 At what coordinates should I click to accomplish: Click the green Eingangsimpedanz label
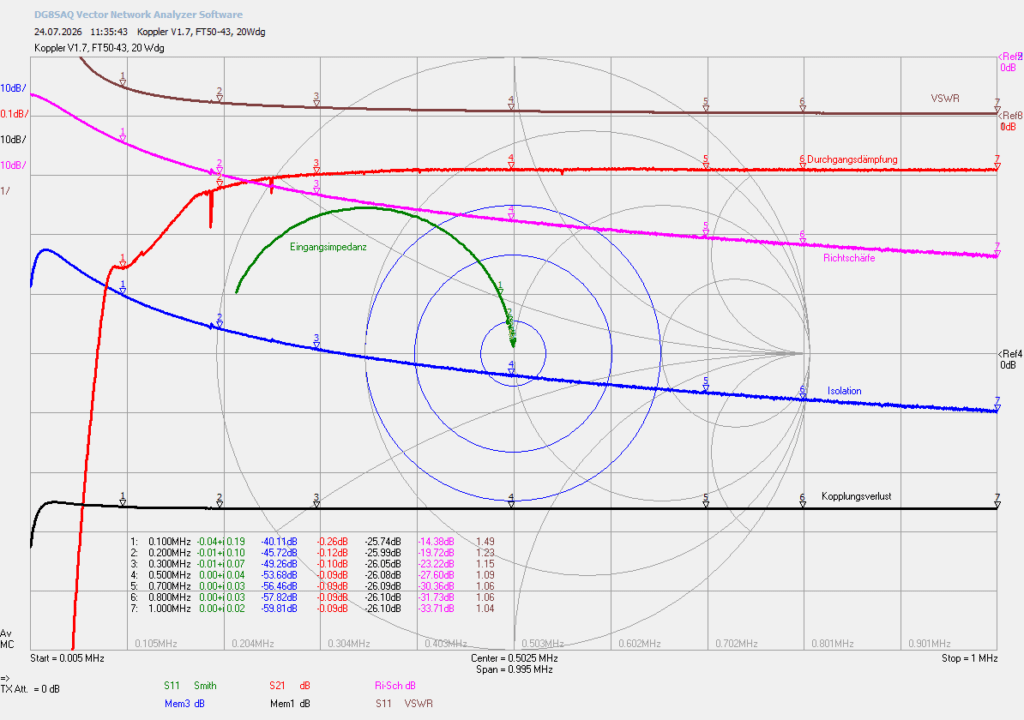(328, 247)
